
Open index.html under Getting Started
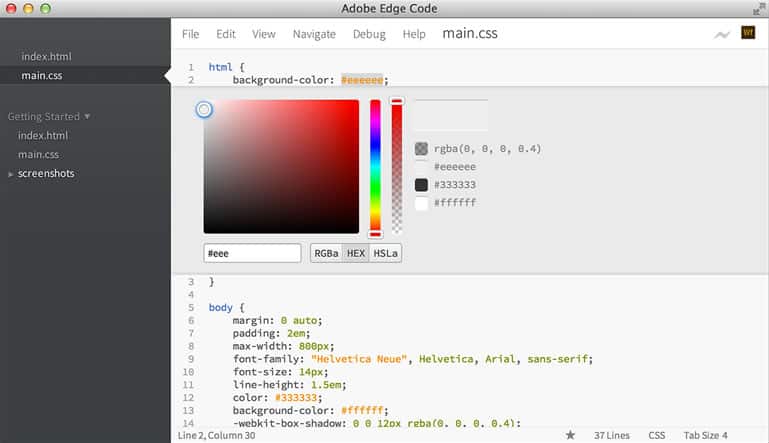(43, 135)
